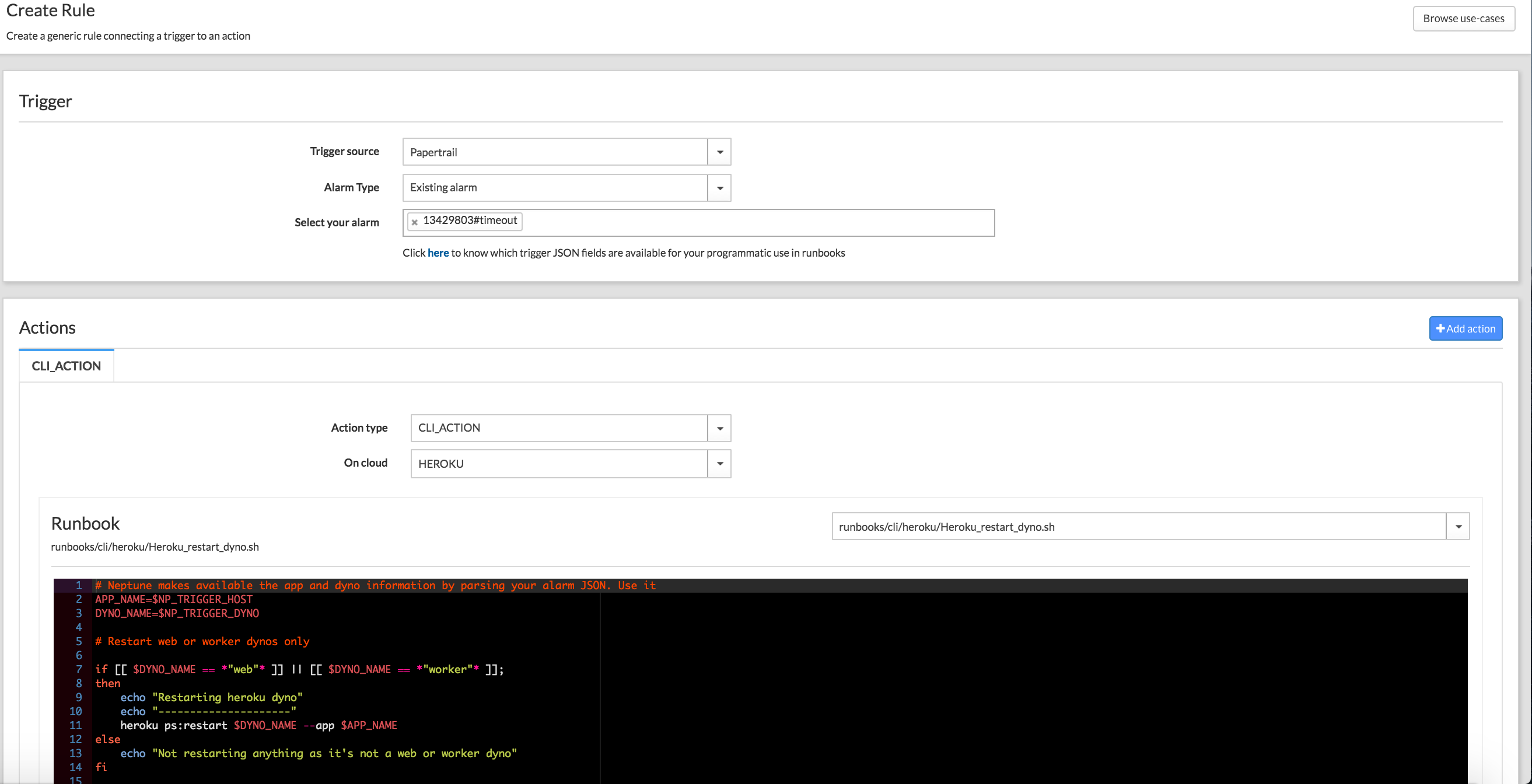
Task: Click the if [[ $DYNO_NAME condition line
Action: click(299, 669)
